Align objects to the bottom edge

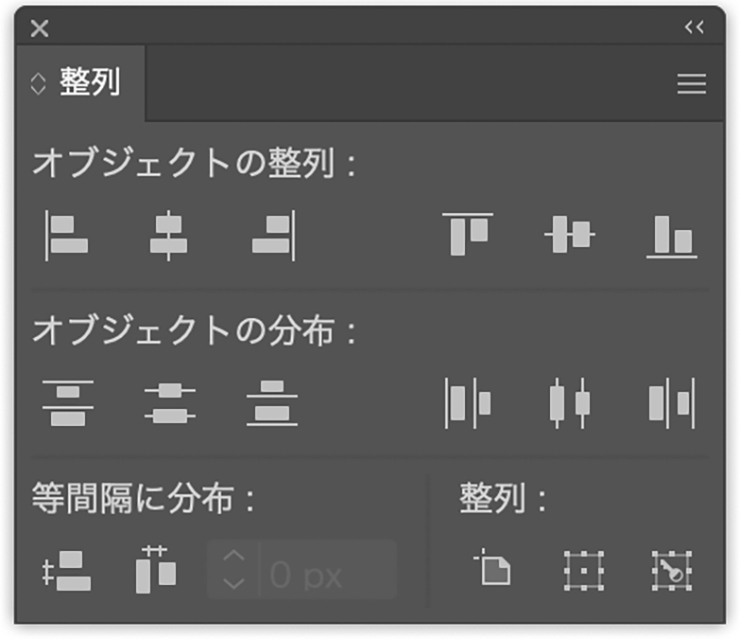coord(671,235)
